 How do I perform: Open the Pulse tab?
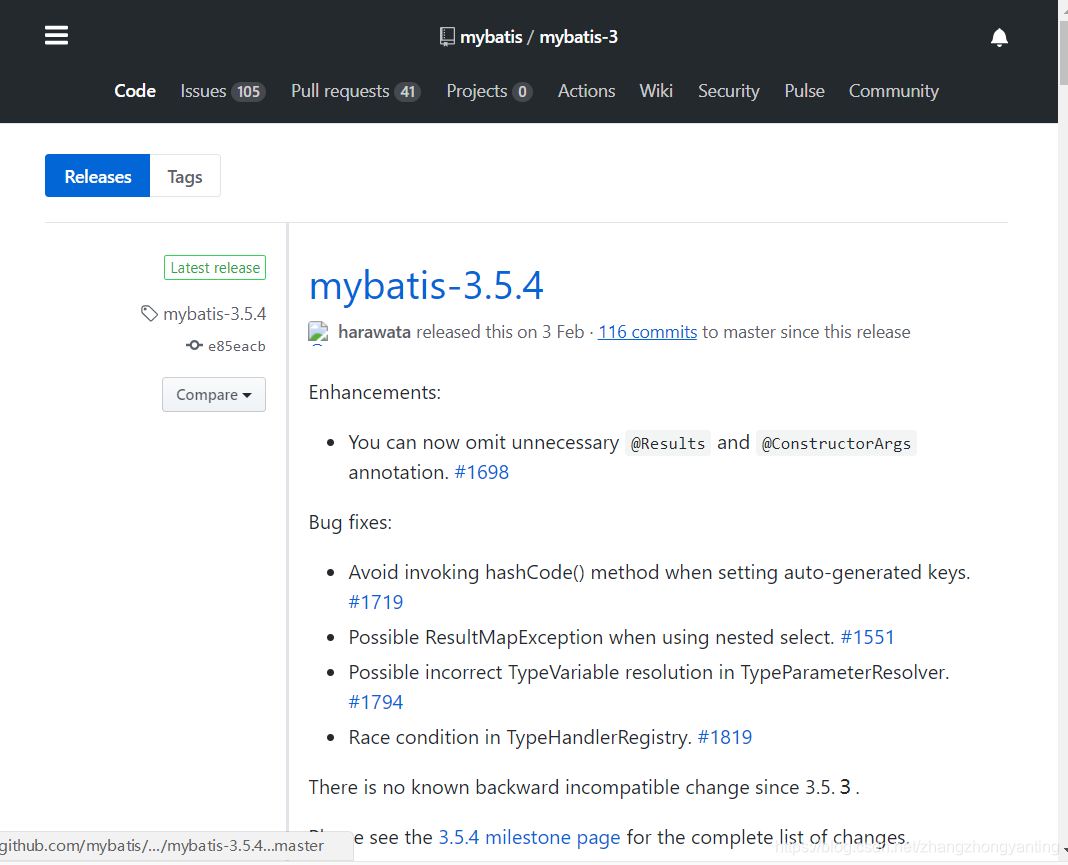tap(804, 91)
